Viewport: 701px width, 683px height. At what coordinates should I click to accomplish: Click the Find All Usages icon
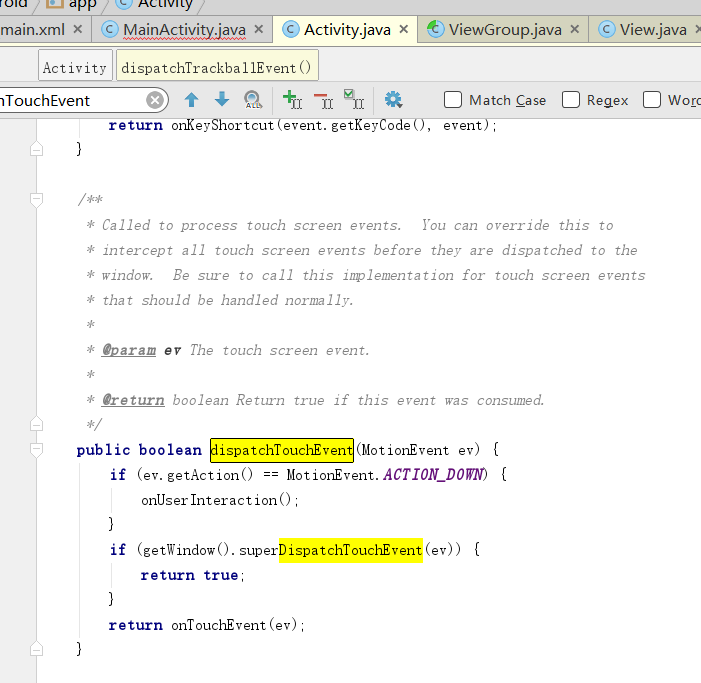(253, 100)
